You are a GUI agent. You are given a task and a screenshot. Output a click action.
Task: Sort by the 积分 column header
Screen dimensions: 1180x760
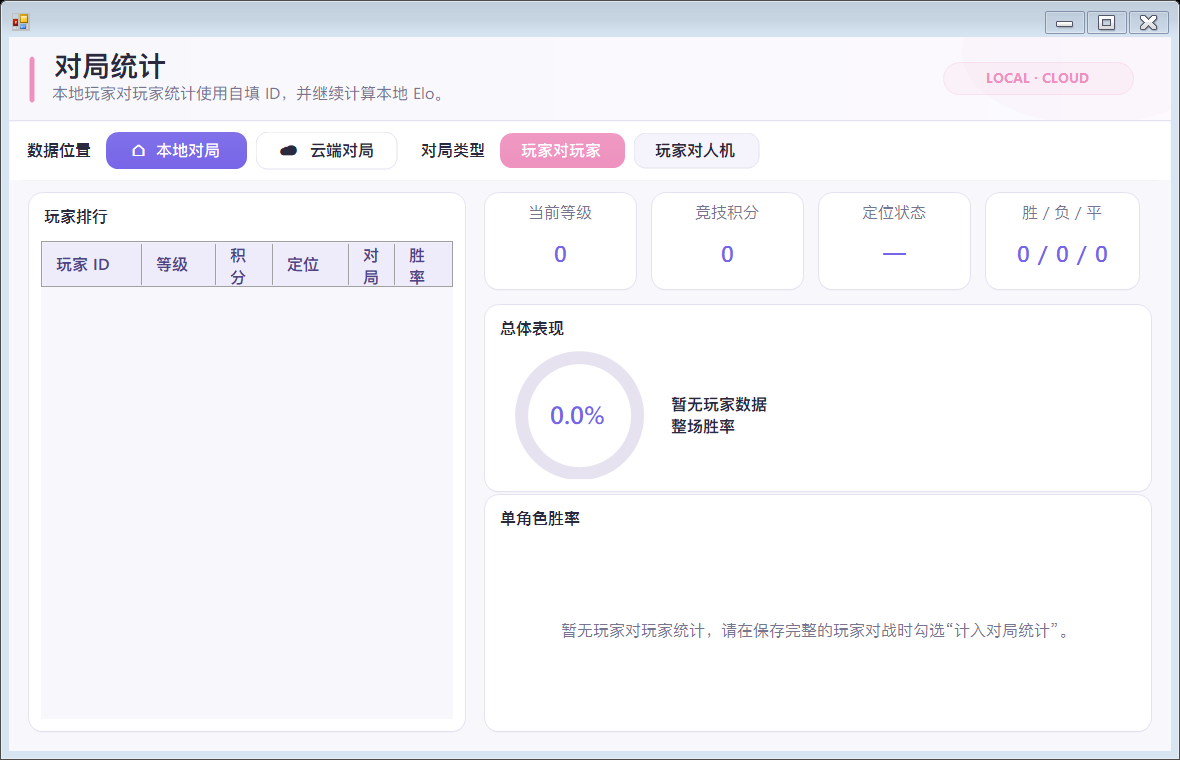[244, 264]
